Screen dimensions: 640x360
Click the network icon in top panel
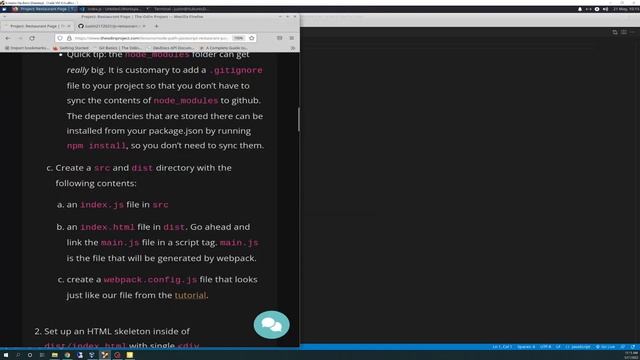click(588, 9)
